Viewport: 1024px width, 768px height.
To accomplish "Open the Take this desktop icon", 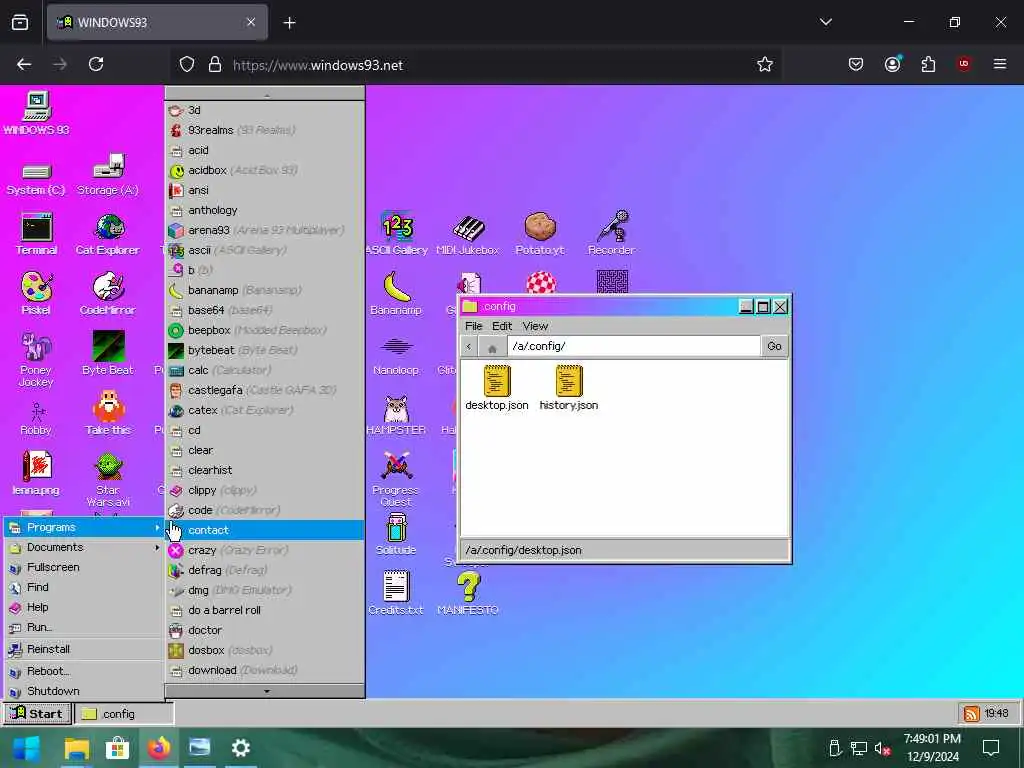I will [x=108, y=413].
